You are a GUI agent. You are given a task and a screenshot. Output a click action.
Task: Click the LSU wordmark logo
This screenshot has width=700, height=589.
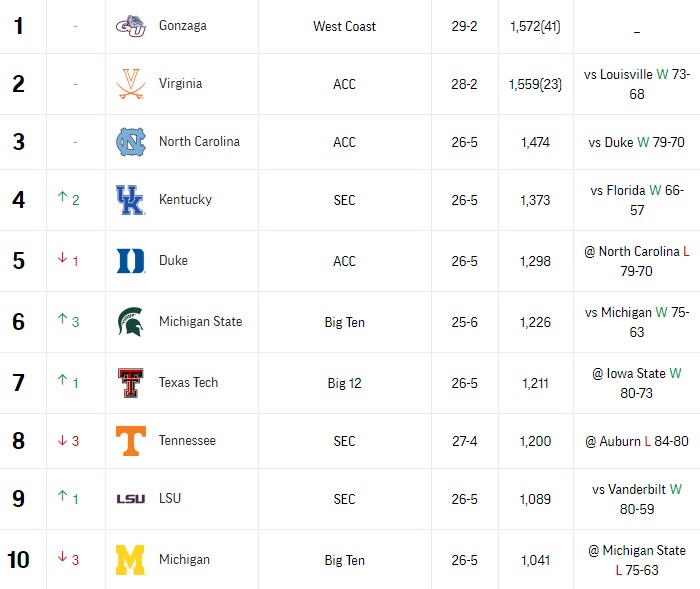[131, 499]
